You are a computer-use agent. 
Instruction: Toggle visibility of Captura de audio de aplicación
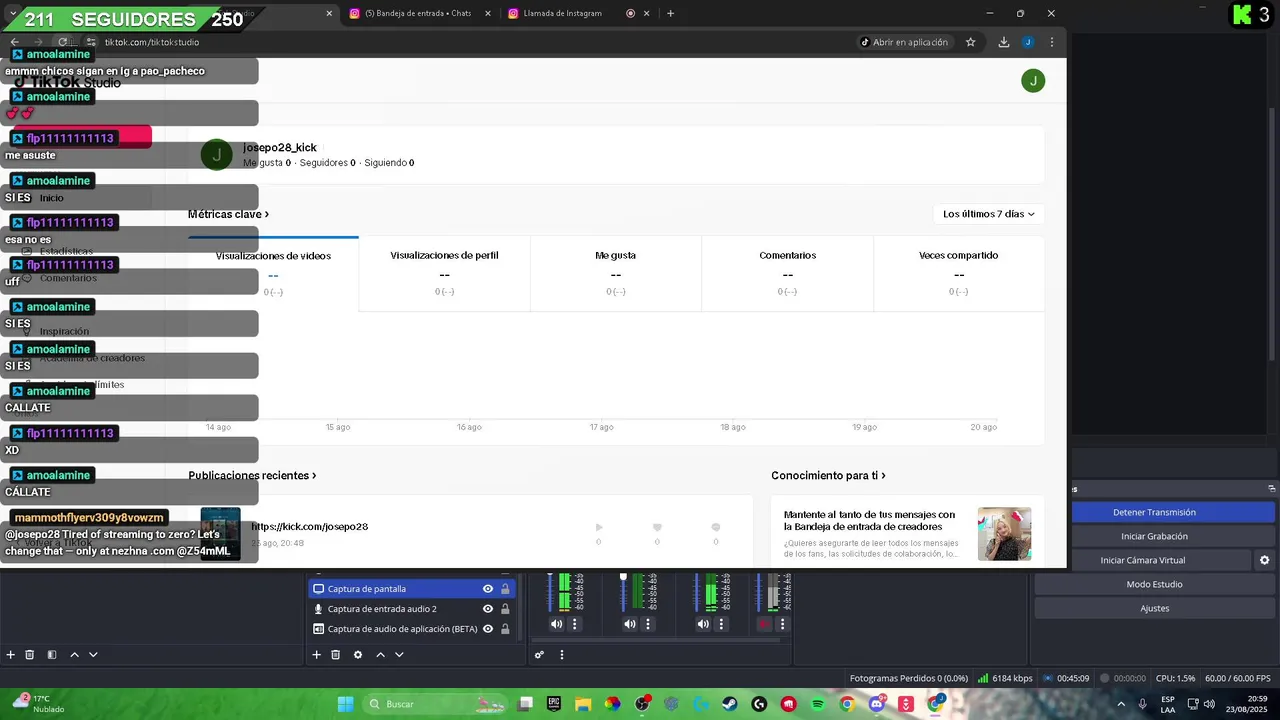488,629
